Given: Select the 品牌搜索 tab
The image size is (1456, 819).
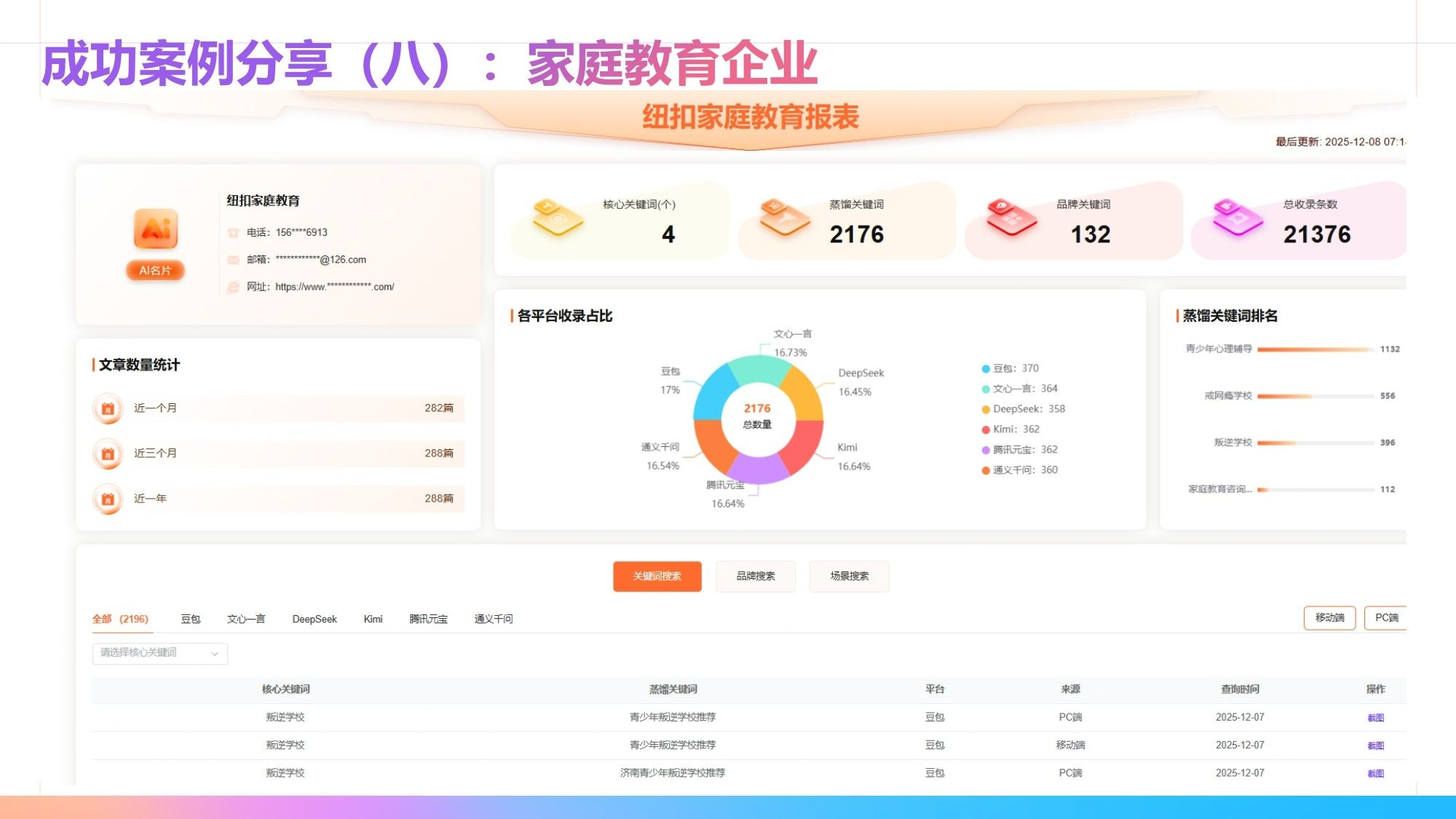Looking at the screenshot, I should pos(755,577).
